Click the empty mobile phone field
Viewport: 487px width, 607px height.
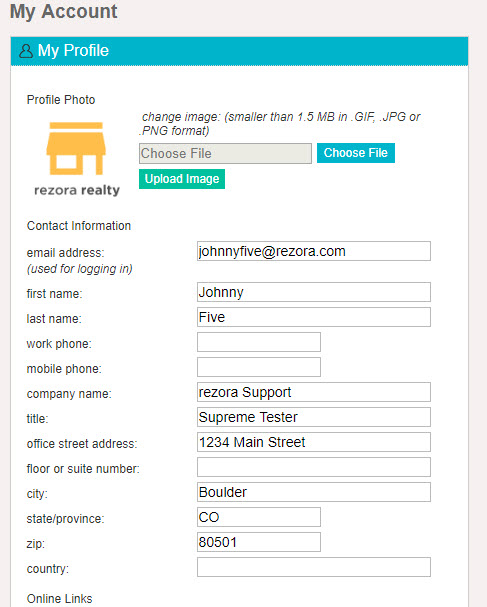[x=259, y=367]
